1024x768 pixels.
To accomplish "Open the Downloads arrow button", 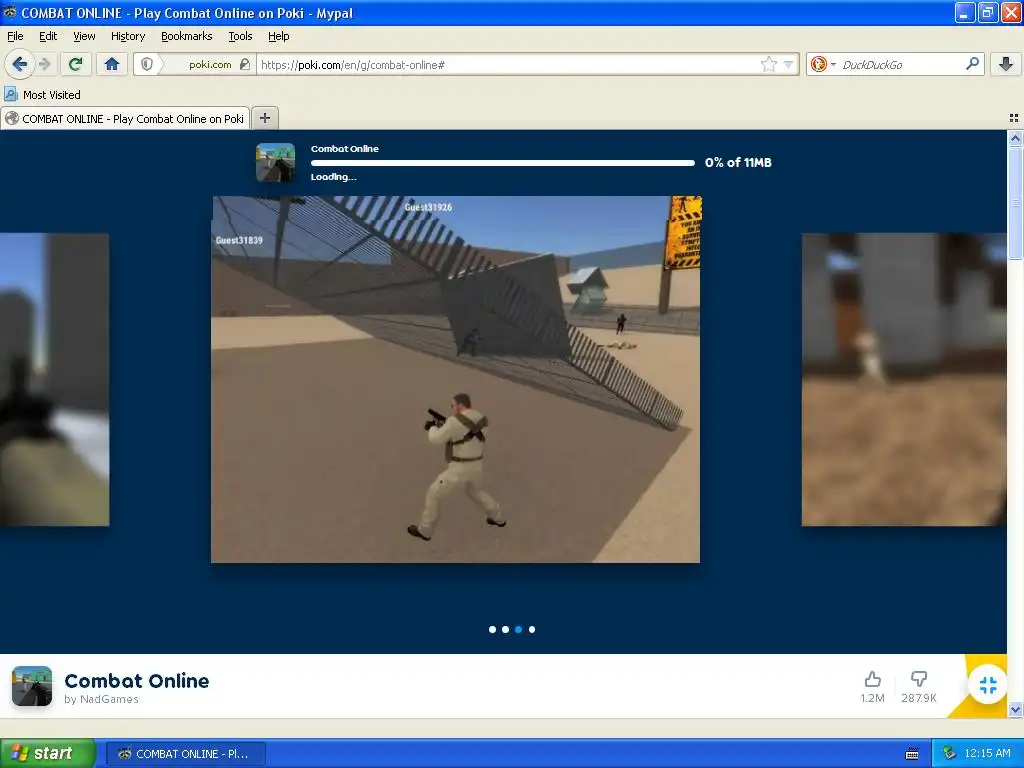I will [x=1006, y=64].
